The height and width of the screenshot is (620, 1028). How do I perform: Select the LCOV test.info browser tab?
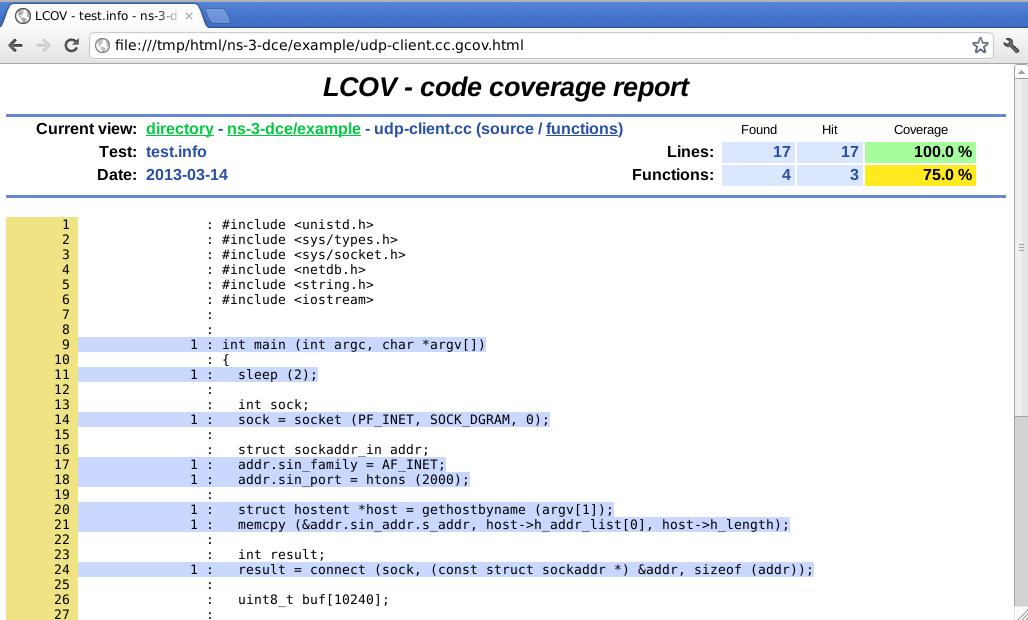pos(100,16)
